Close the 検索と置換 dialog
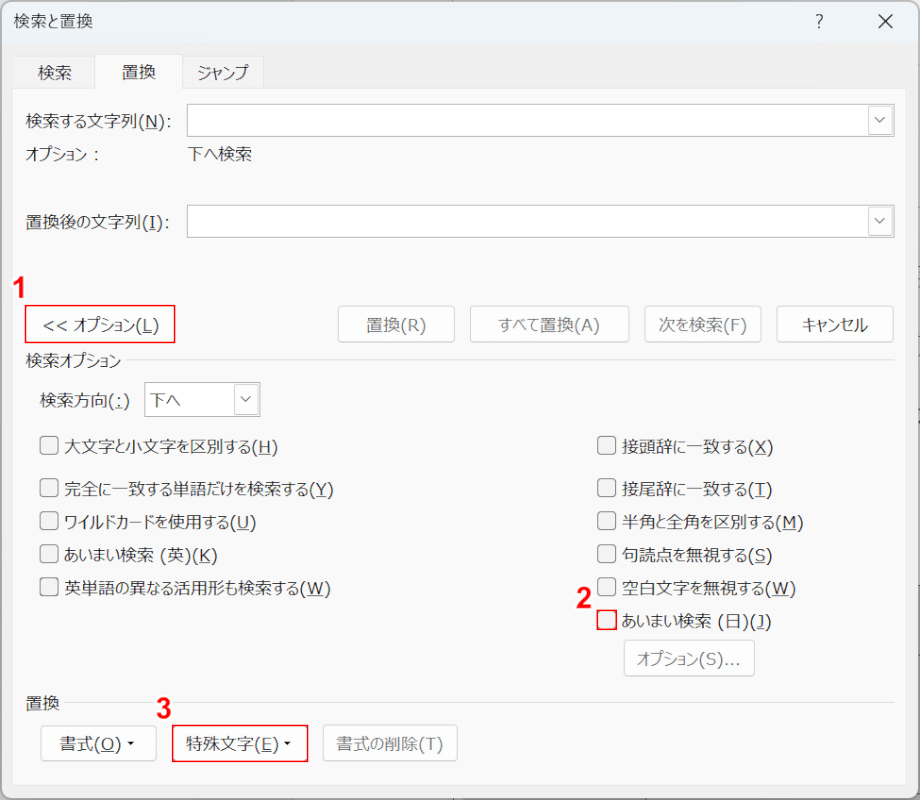This screenshot has height=800, width=920. point(885,22)
